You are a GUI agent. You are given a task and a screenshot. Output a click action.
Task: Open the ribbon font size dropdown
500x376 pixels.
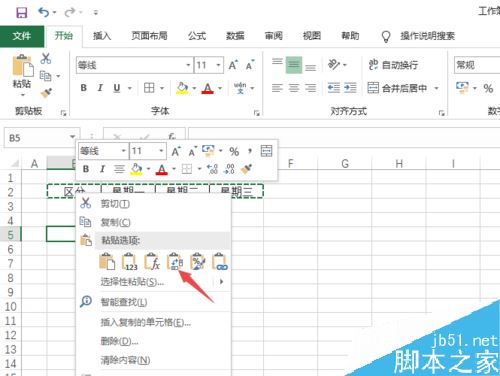[218, 65]
